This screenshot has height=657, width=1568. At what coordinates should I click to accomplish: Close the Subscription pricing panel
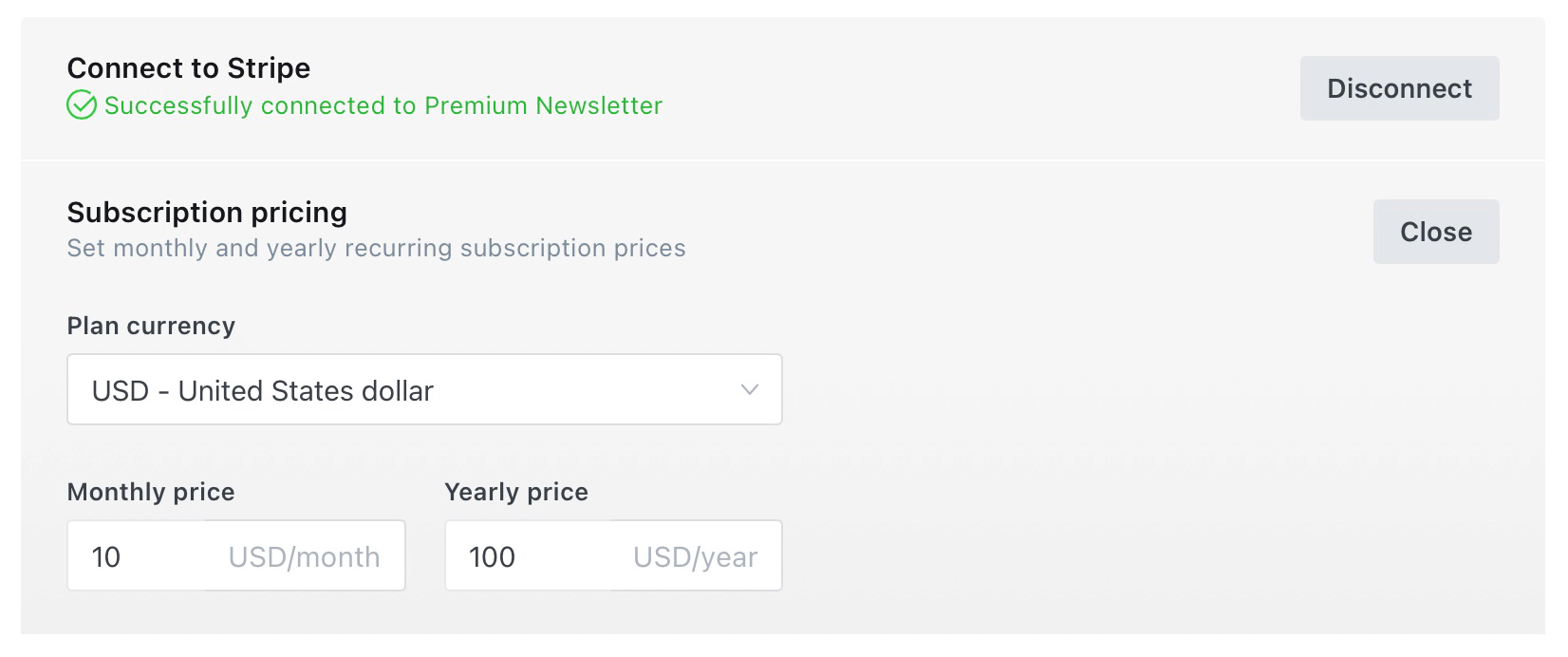1436,231
